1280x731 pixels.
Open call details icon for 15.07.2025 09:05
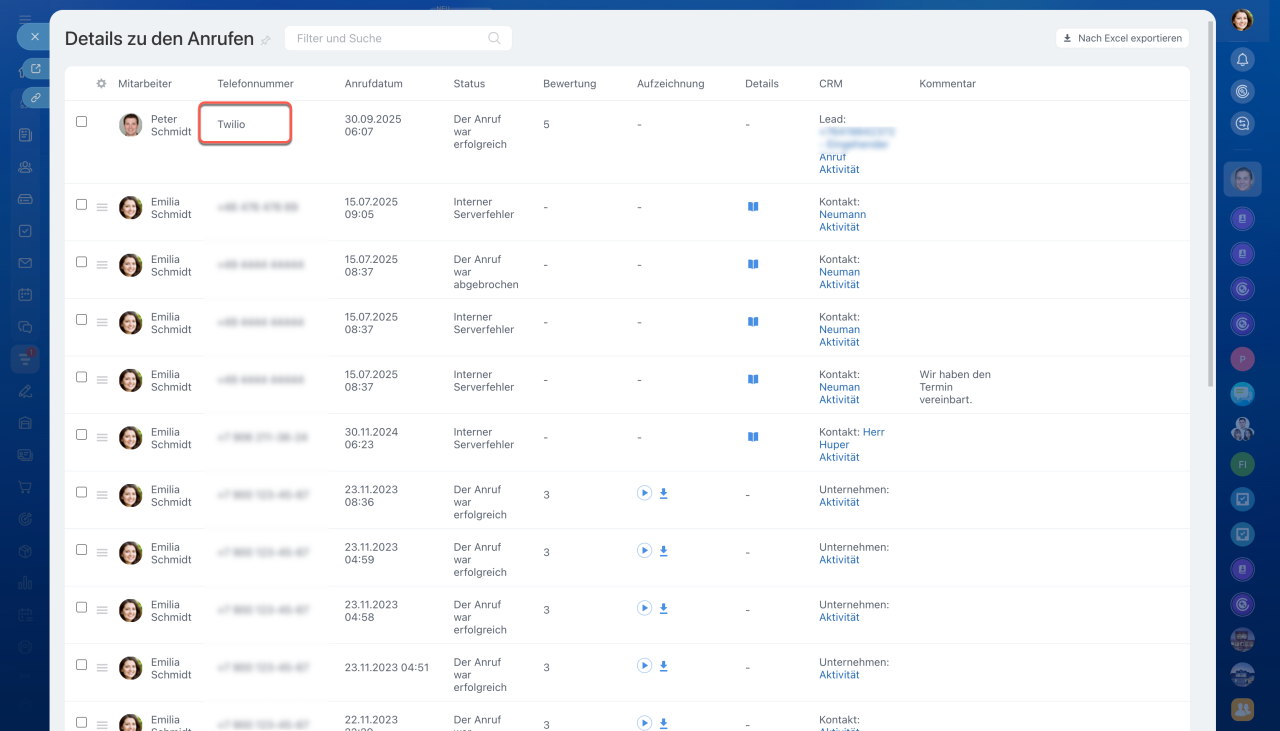pos(753,207)
